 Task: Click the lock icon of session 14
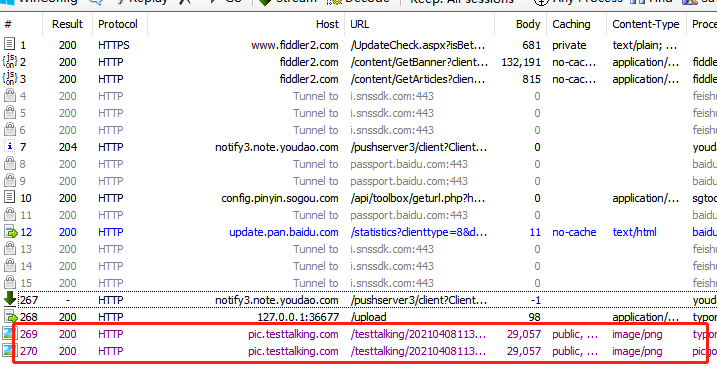tap(10, 265)
